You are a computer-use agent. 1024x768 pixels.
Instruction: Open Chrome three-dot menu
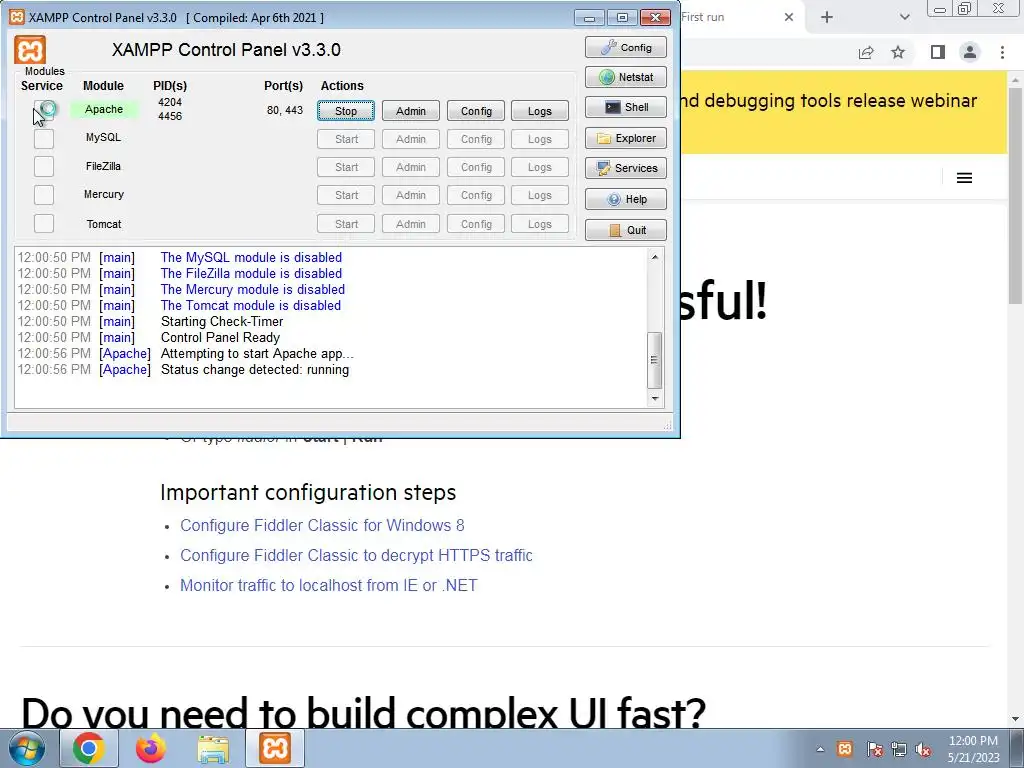pyautogui.click(x=1002, y=52)
